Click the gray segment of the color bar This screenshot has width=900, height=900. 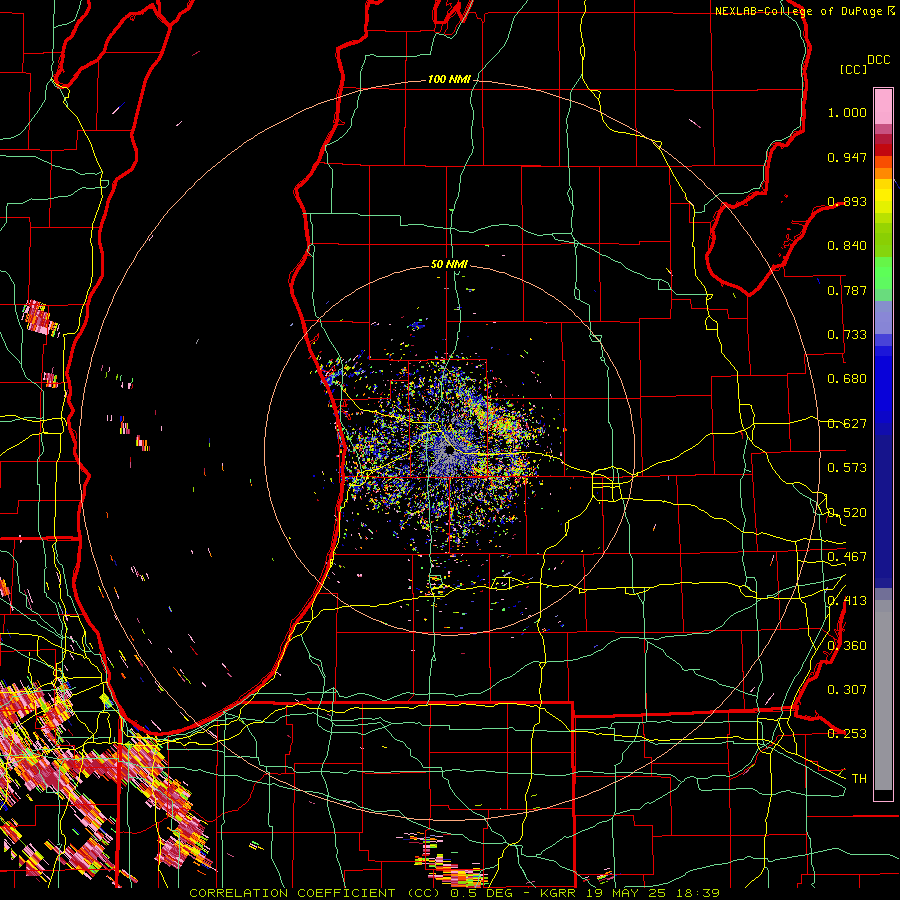click(883, 695)
